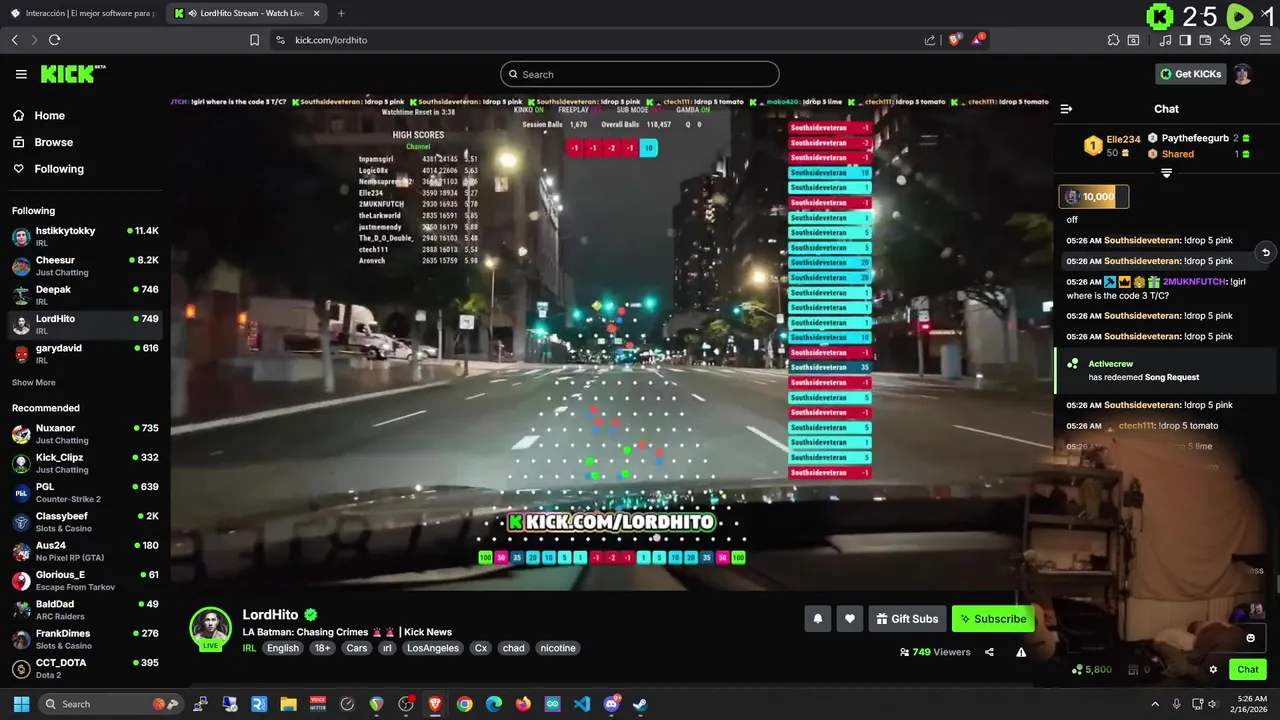Open Discord from the taskbar
Image resolution: width=1280 pixels, height=720 pixels.
click(611, 704)
